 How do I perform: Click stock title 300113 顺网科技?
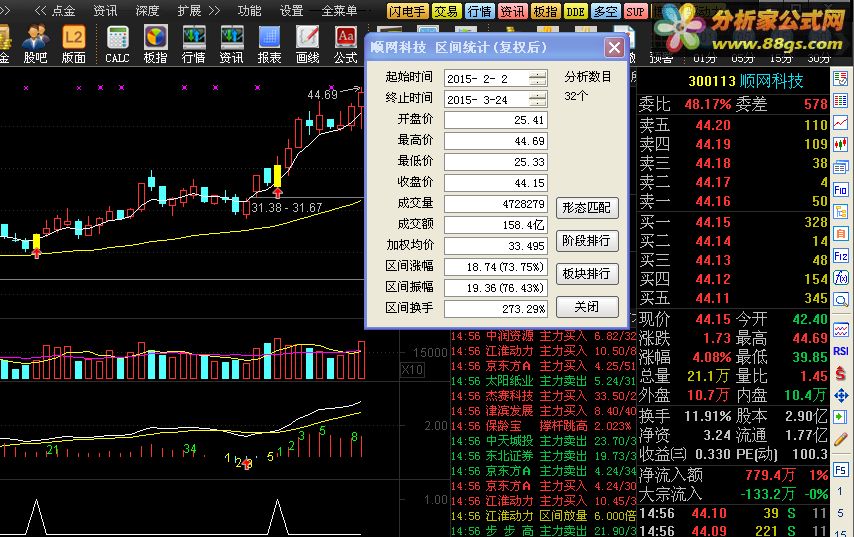click(746, 81)
